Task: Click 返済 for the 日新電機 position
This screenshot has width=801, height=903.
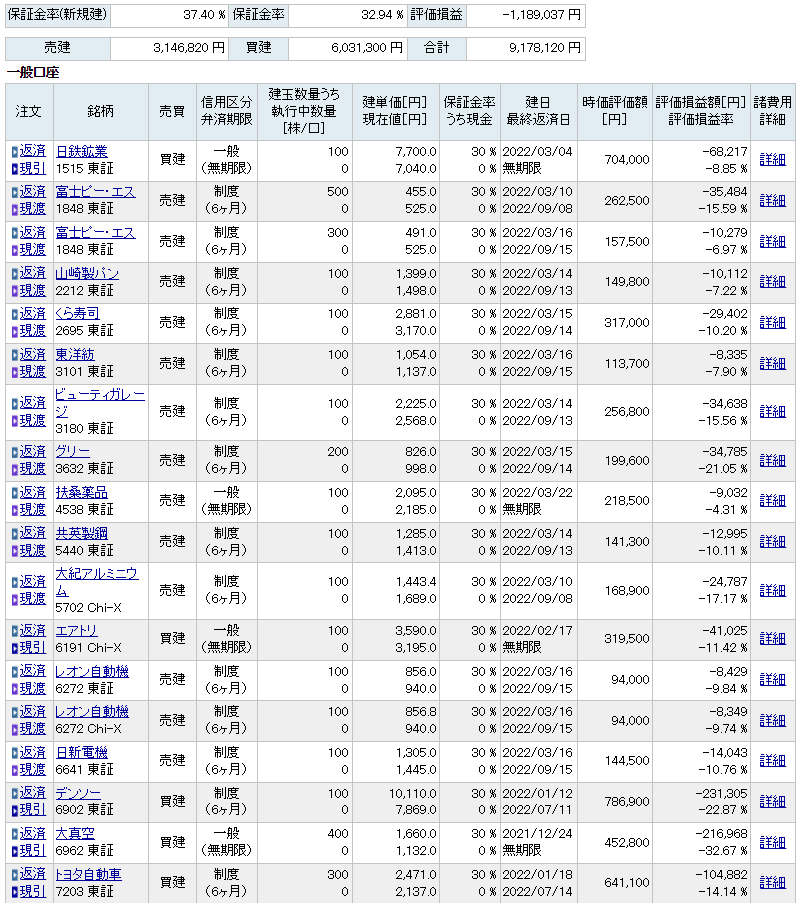Action: click(x=33, y=752)
